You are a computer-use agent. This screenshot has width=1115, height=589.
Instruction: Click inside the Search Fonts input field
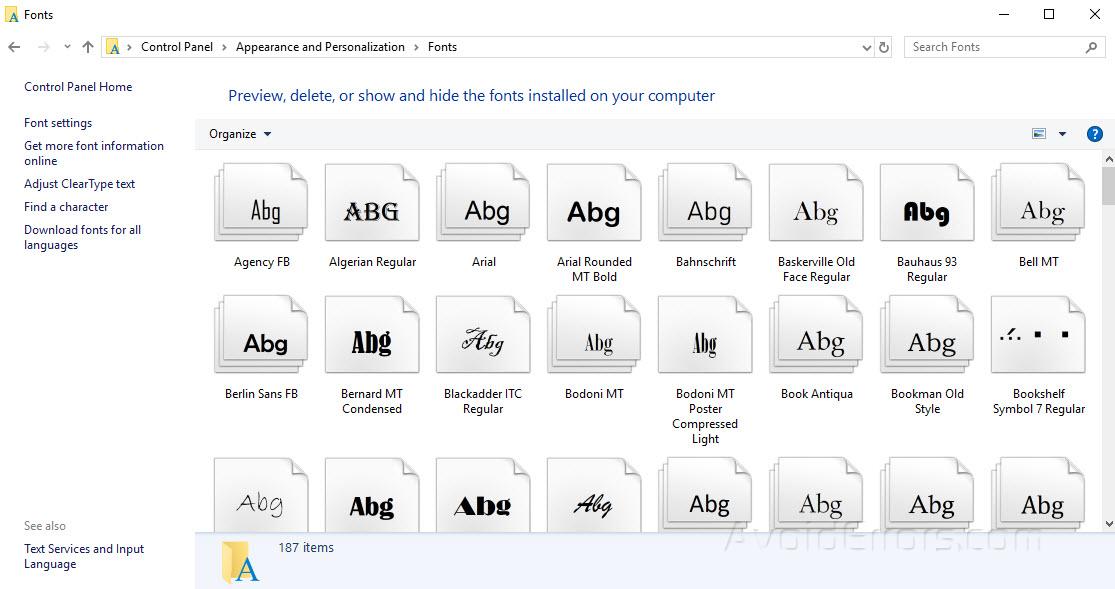[990, 46]
